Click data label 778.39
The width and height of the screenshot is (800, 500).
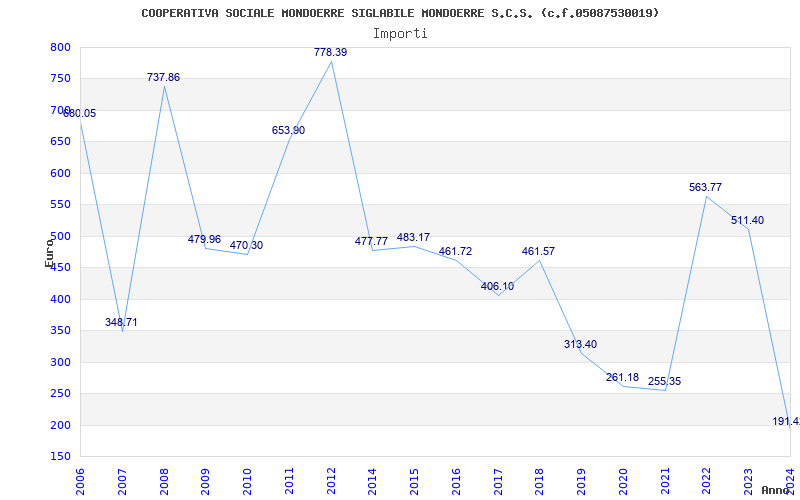[331, 52]
